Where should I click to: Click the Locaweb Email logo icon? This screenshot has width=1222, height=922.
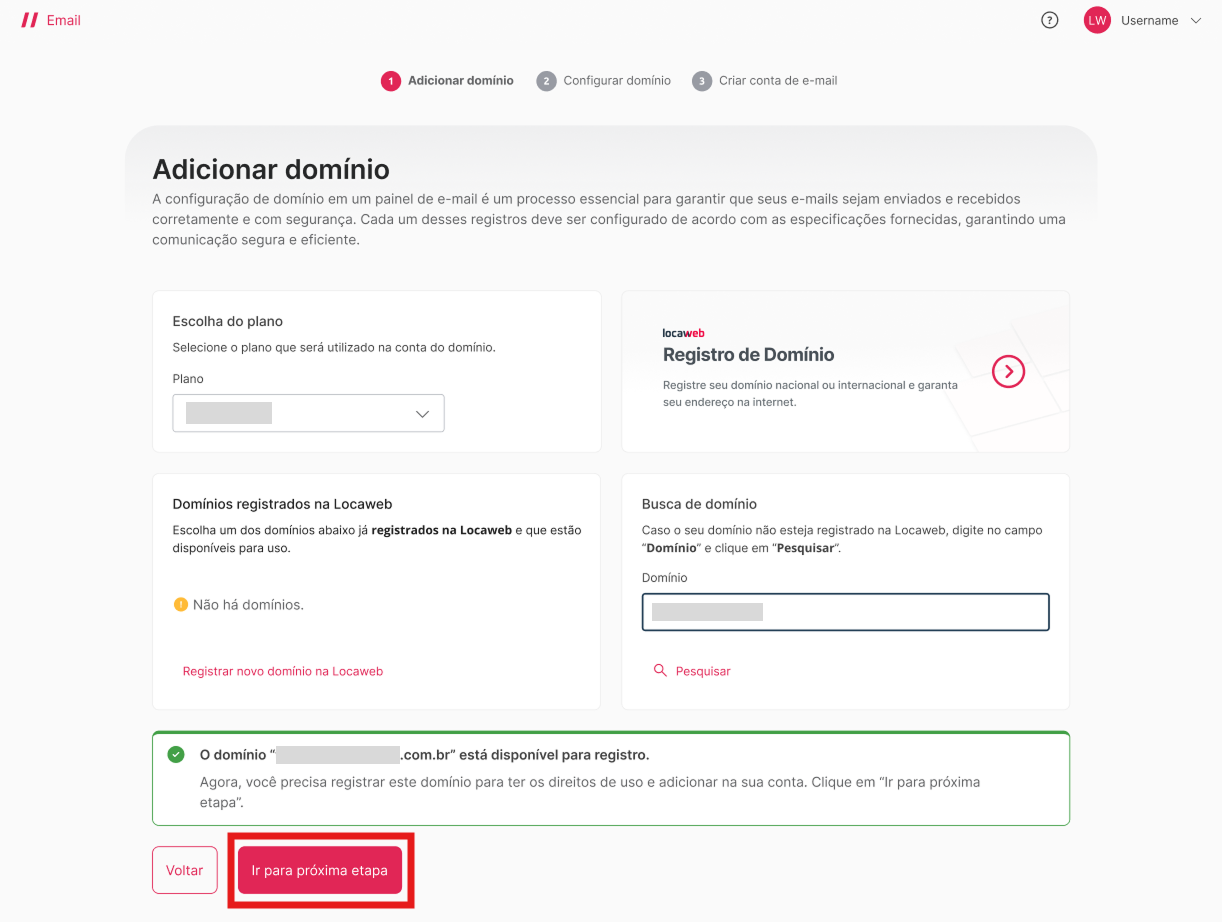pos(30,20)
